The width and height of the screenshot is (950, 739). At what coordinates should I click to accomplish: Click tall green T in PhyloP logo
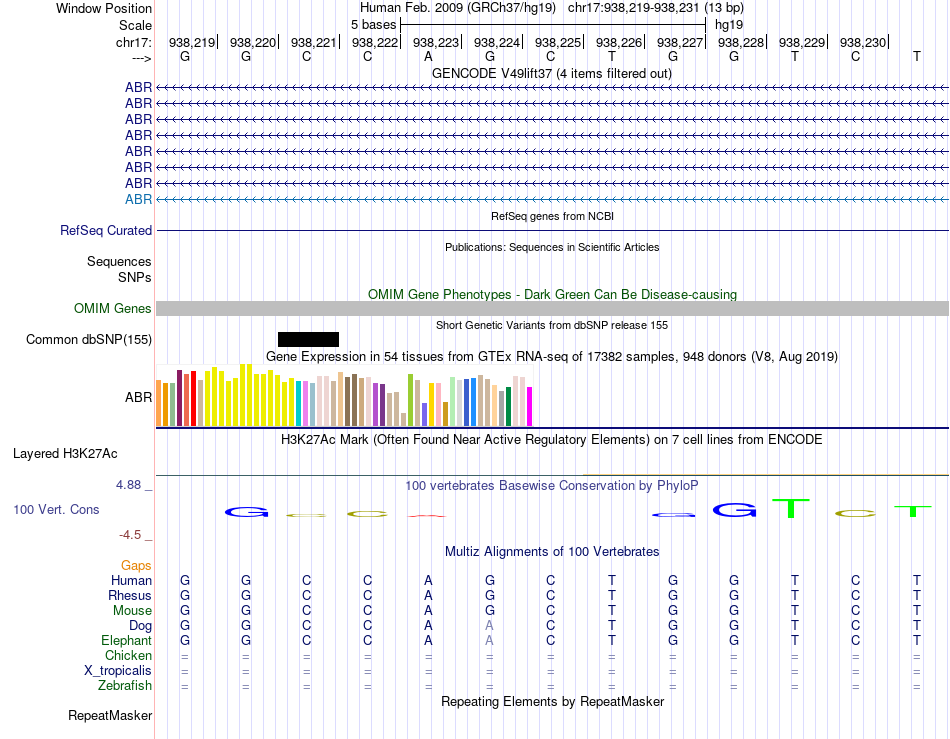(x=791, y=508)
